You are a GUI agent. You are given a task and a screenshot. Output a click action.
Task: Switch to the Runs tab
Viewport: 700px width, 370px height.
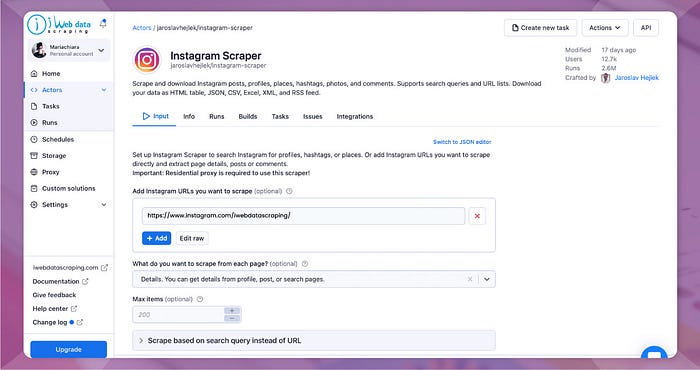(217, 116)
